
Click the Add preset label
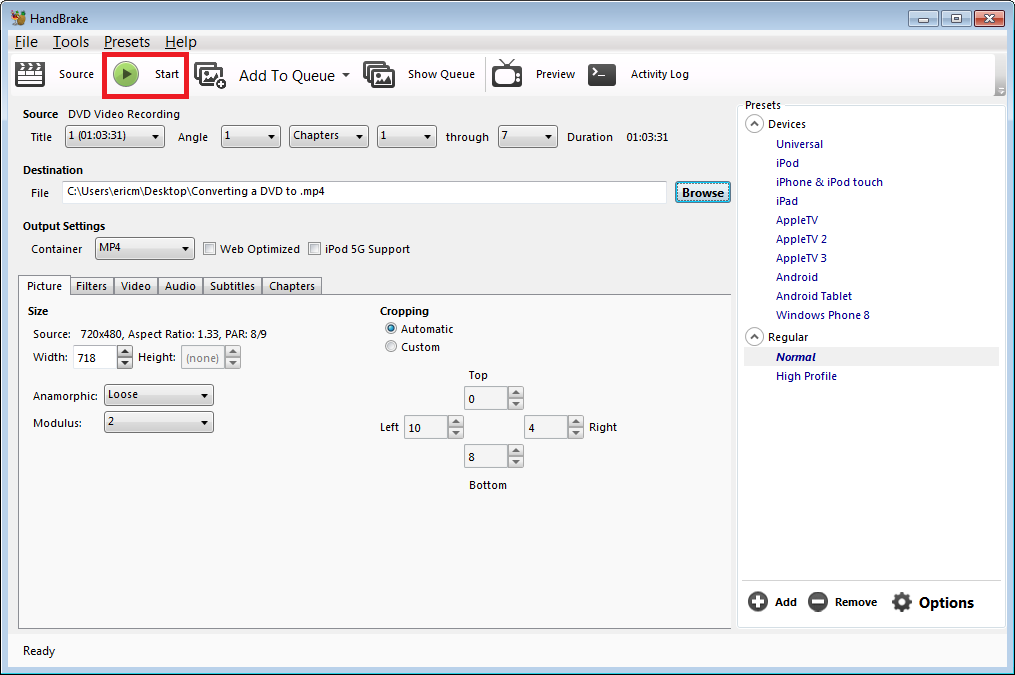click(x=786, y=603)
